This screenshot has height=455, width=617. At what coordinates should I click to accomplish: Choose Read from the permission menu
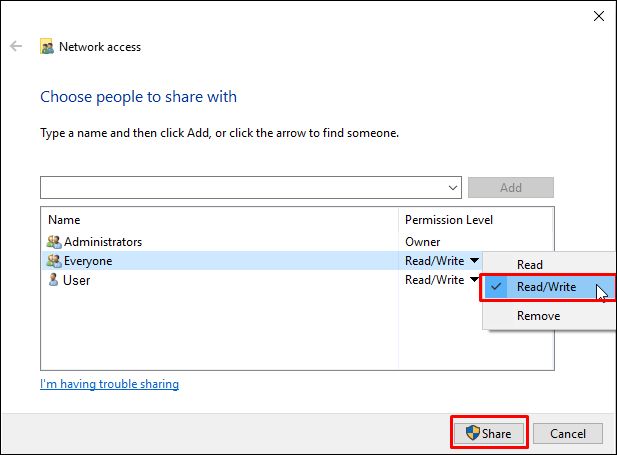point(530,265)
